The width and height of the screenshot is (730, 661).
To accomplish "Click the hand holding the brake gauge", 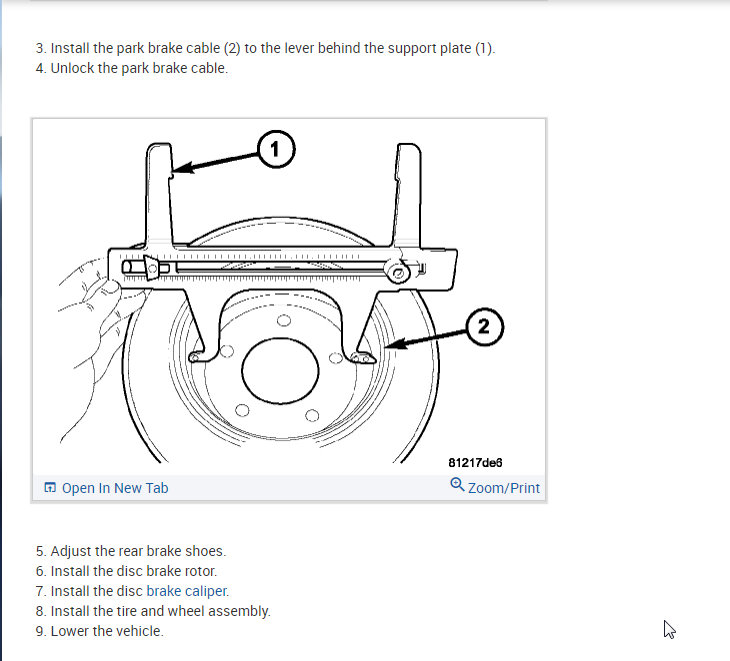I will pos(97,328).
